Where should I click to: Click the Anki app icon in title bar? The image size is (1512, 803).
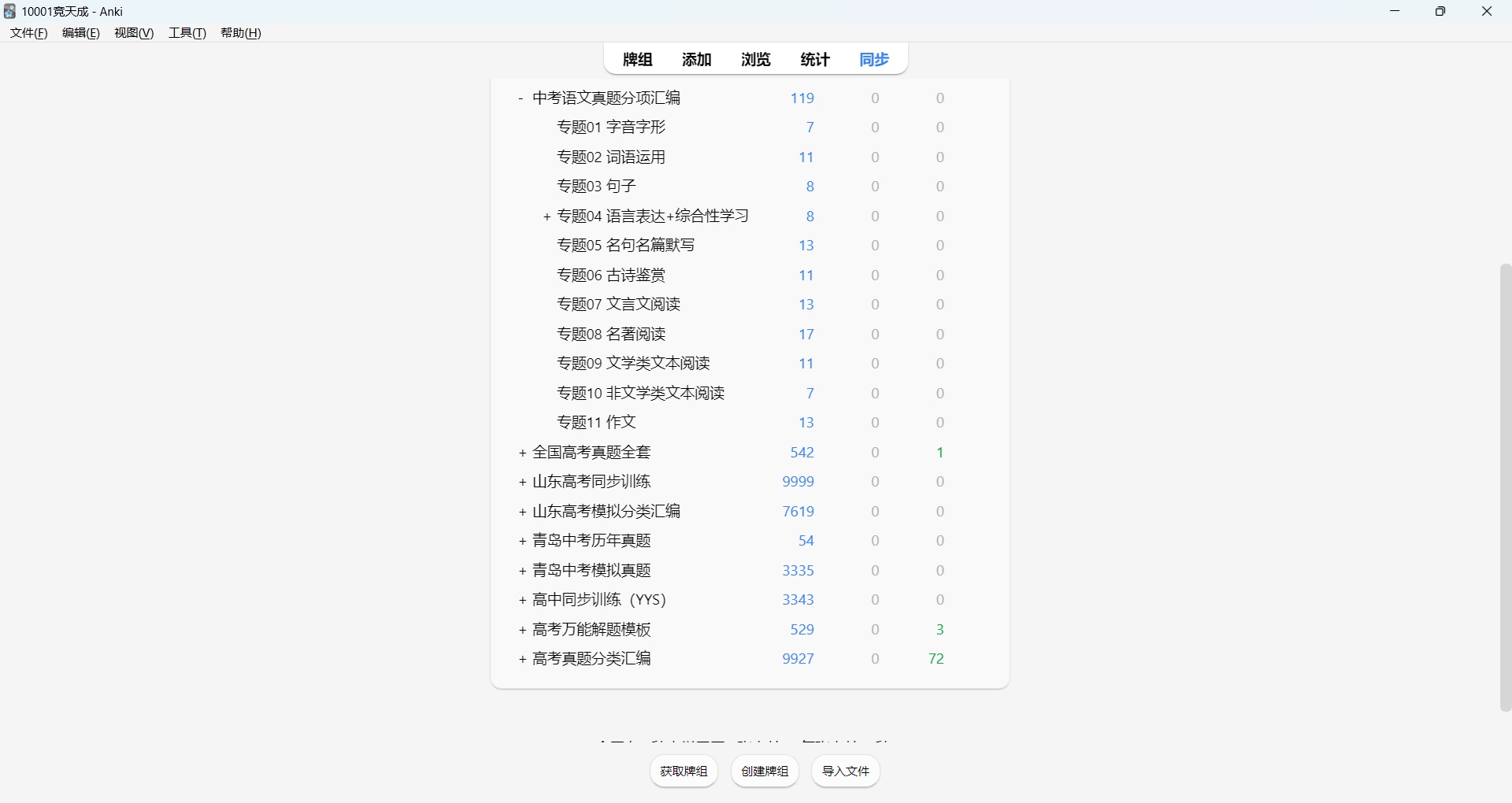tap(10, 11)
